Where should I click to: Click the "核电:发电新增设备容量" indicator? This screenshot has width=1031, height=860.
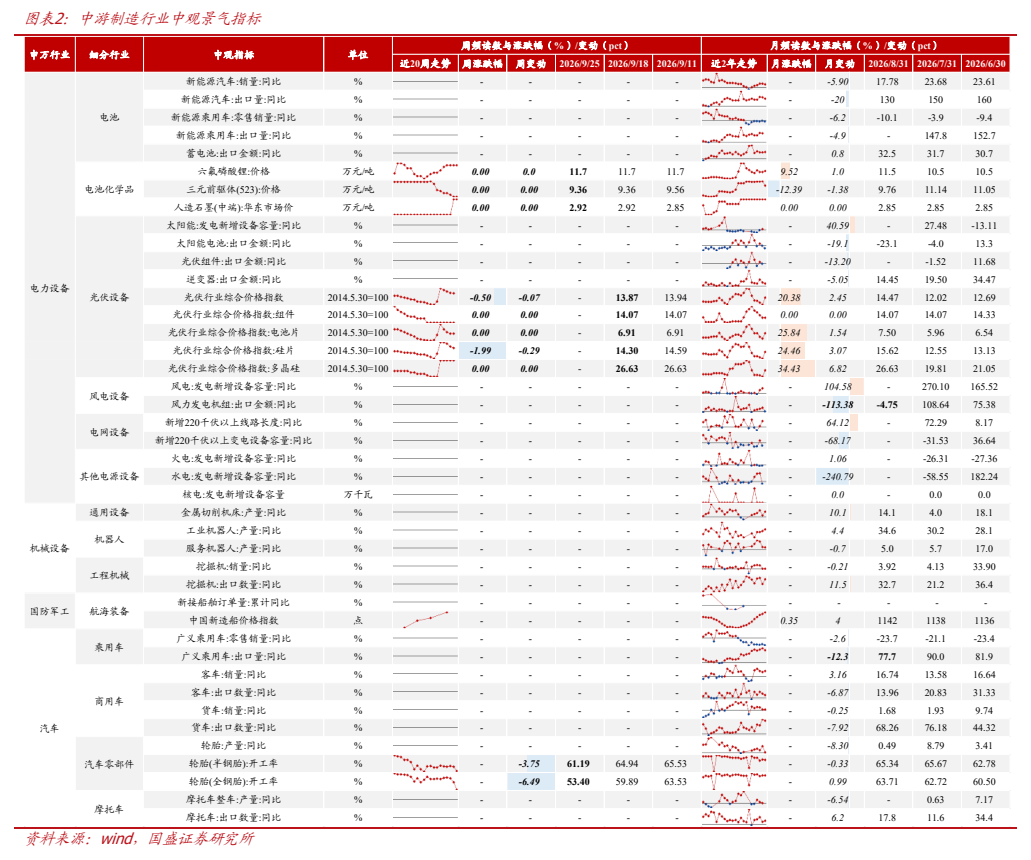point(233,494)
